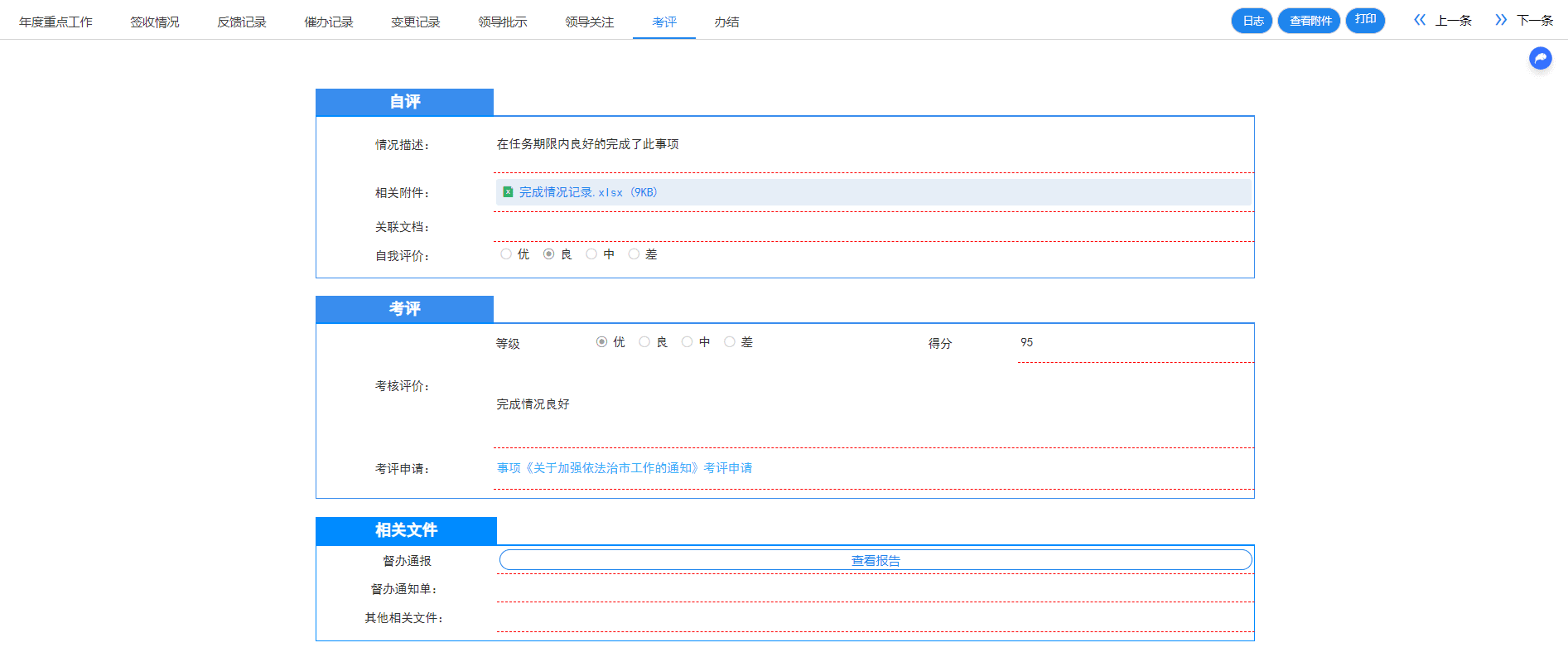Select 中 in 自我评价
The height and width of the screenshot is (662, 1568).
point(591,254)
